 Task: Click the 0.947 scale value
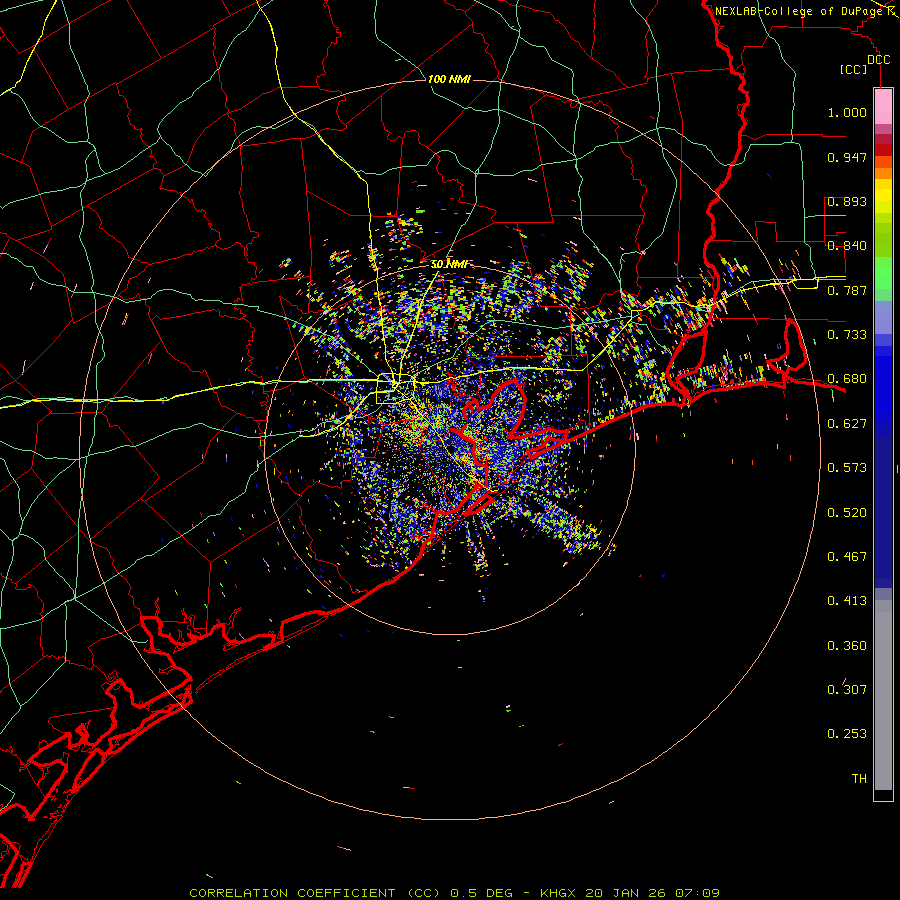(x=847, y=157)
